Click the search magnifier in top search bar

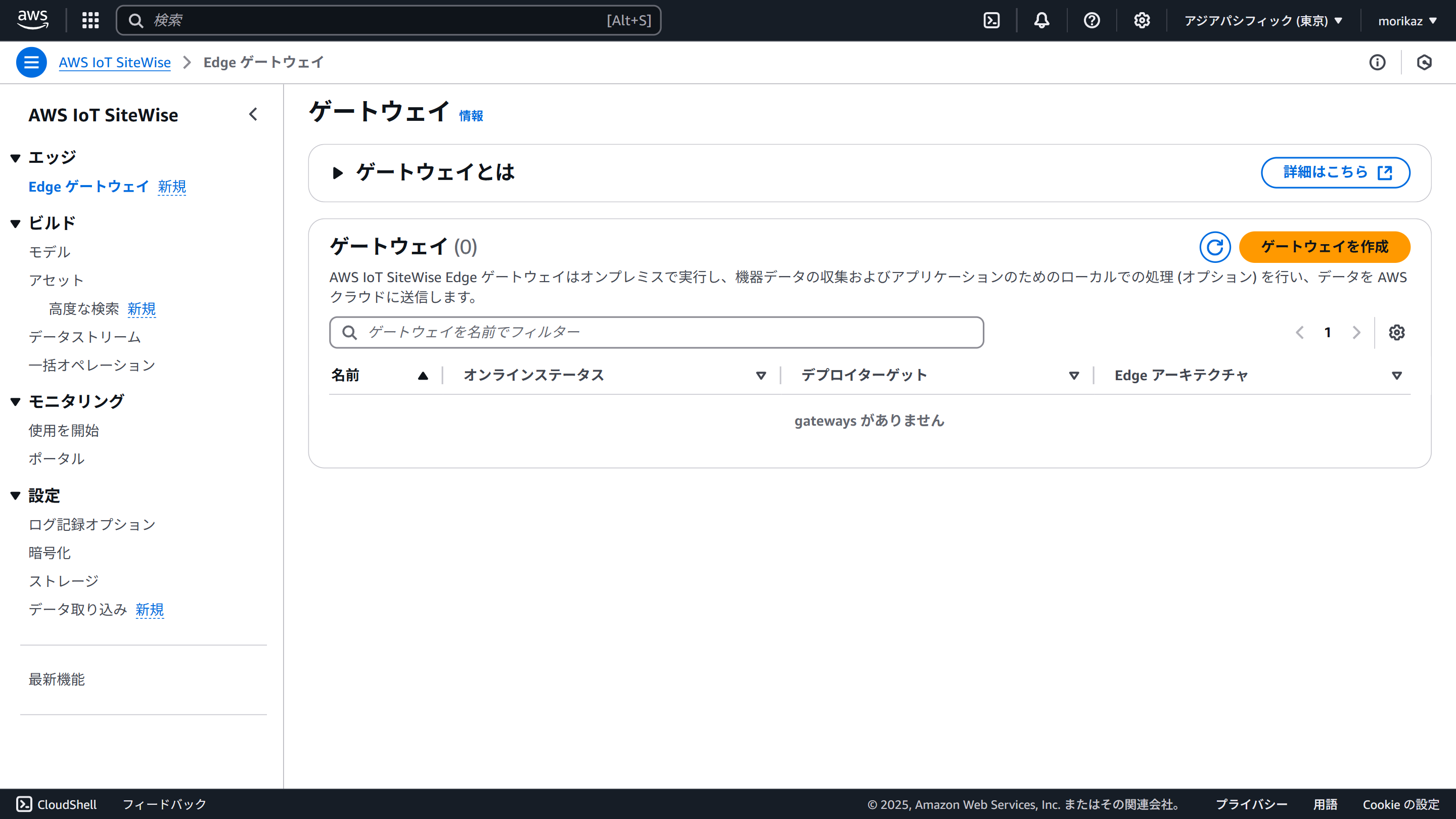click(x=135, y=20)
